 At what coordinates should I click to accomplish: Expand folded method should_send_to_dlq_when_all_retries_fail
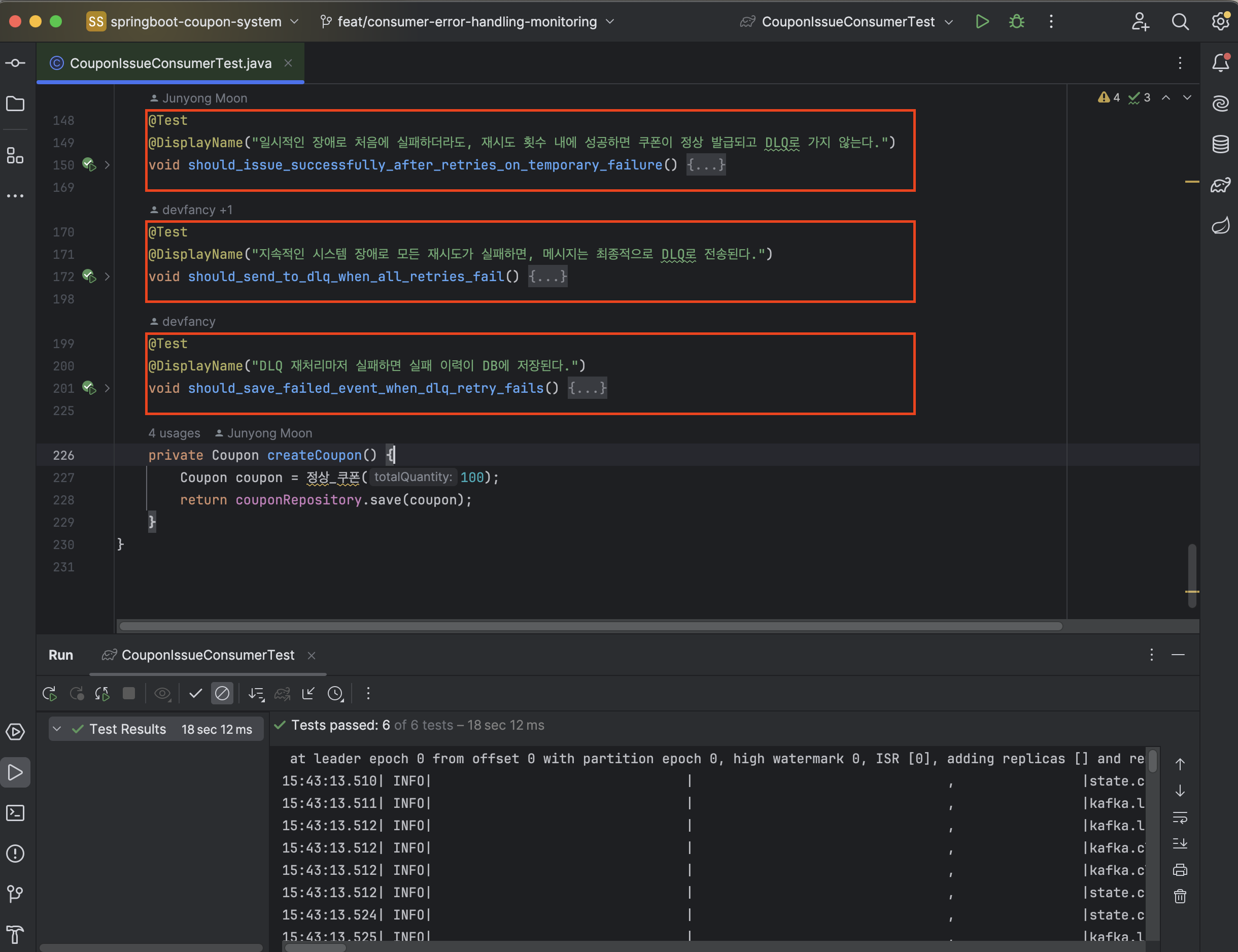coord(547,277)
